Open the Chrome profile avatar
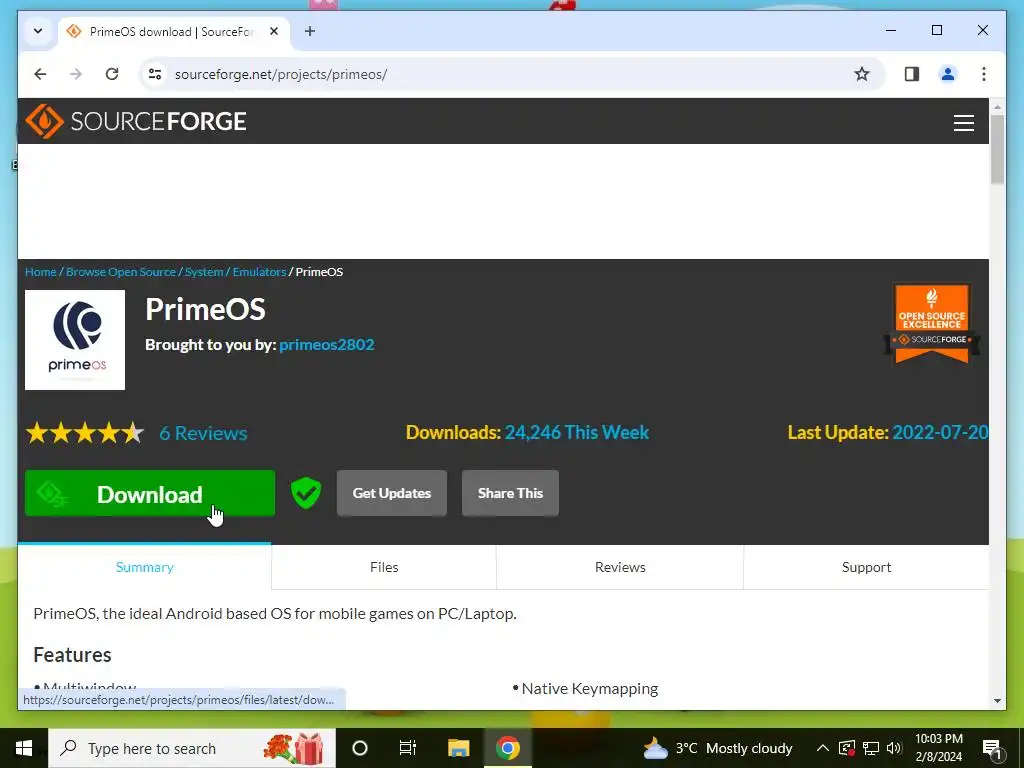The height and width of the screenshot is (768, 1024). tap(948, 74)
